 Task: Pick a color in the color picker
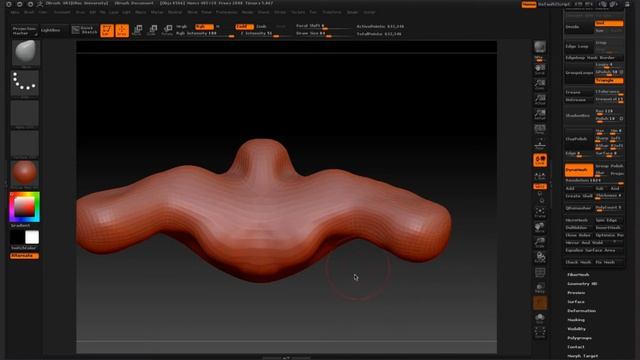tap(24, 207)
